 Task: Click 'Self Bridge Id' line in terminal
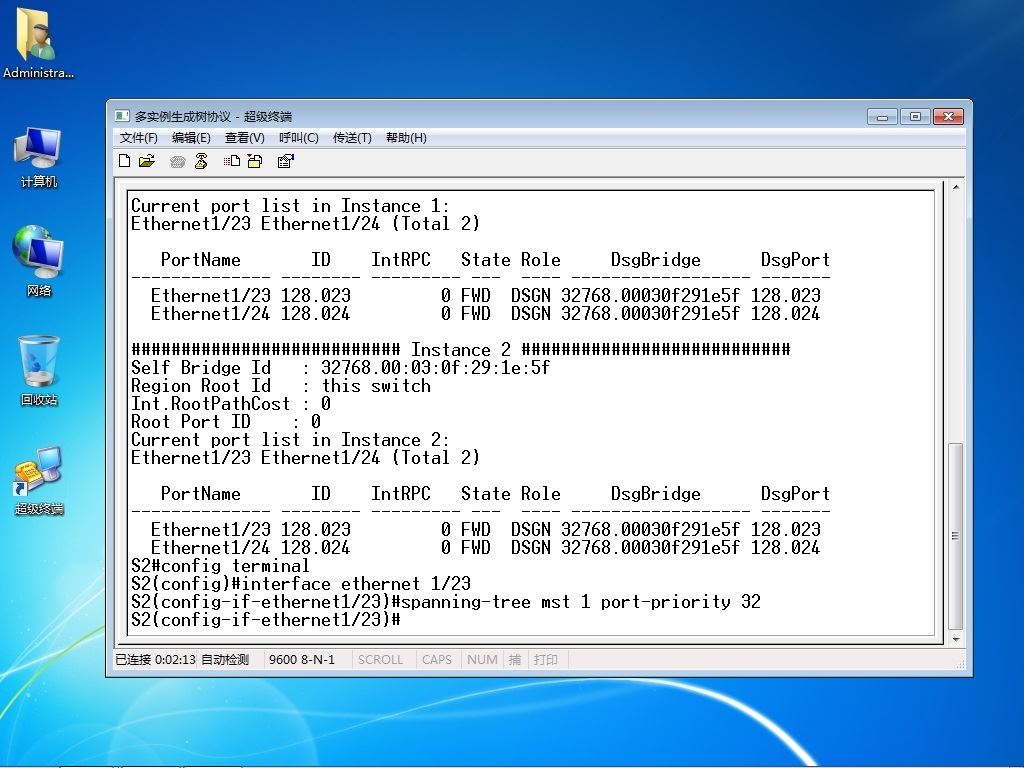coord(340,368)
